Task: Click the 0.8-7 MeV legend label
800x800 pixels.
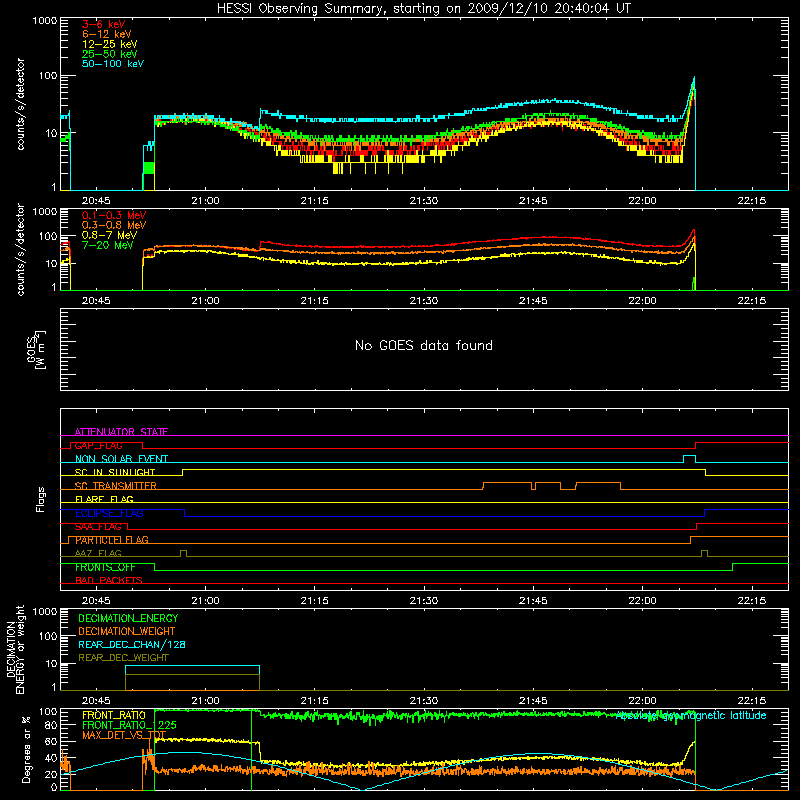Action: click(x=109, y=235)
